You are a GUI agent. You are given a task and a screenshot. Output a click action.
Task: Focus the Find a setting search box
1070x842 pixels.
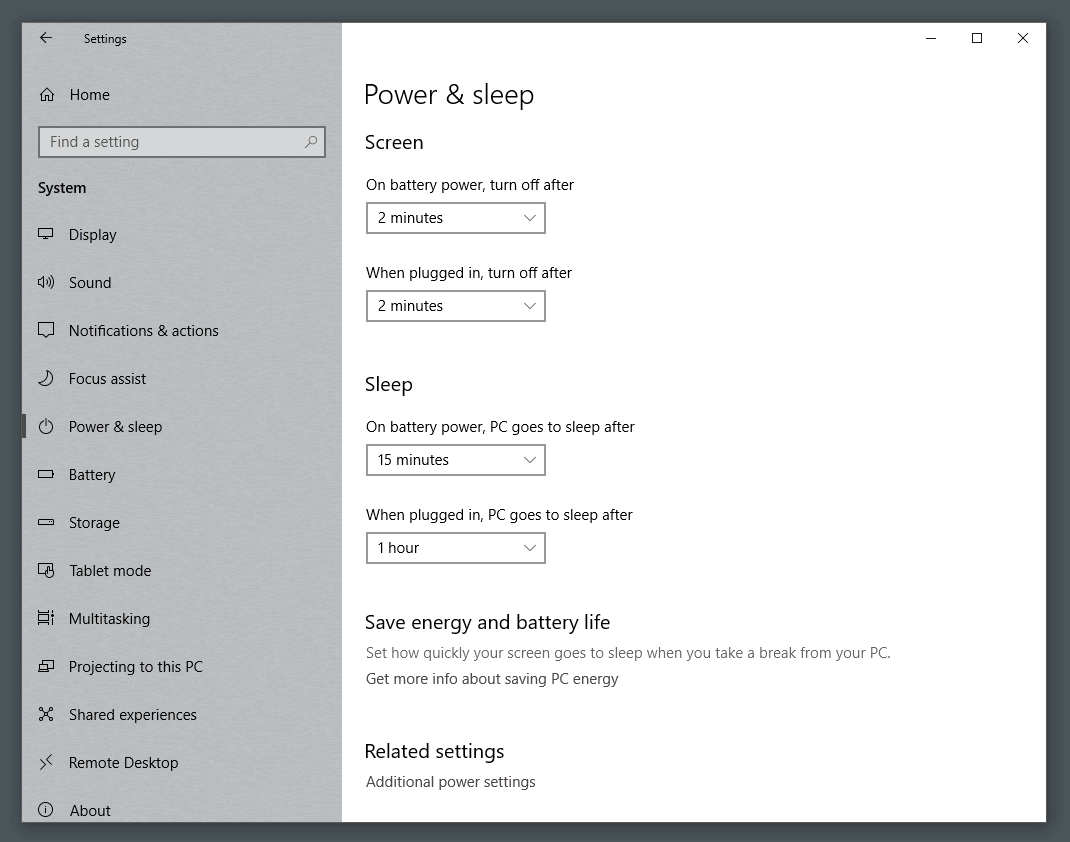182,142
